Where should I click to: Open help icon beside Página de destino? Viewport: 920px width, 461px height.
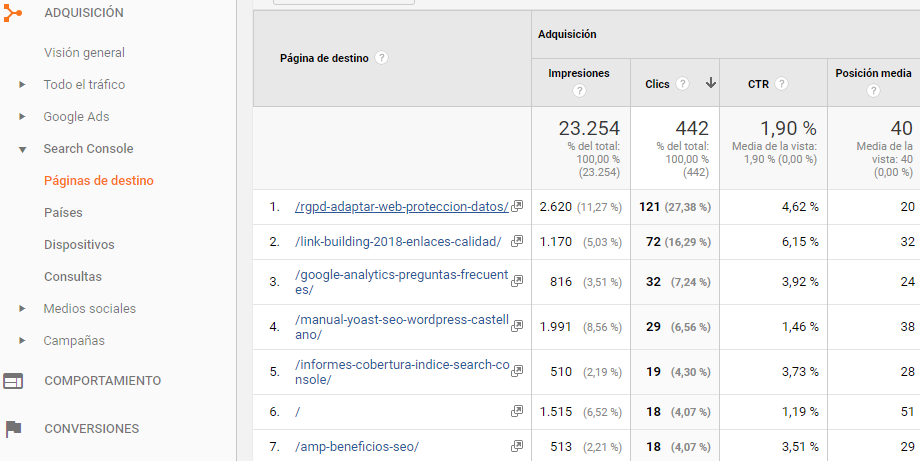(x=381, y=58)
